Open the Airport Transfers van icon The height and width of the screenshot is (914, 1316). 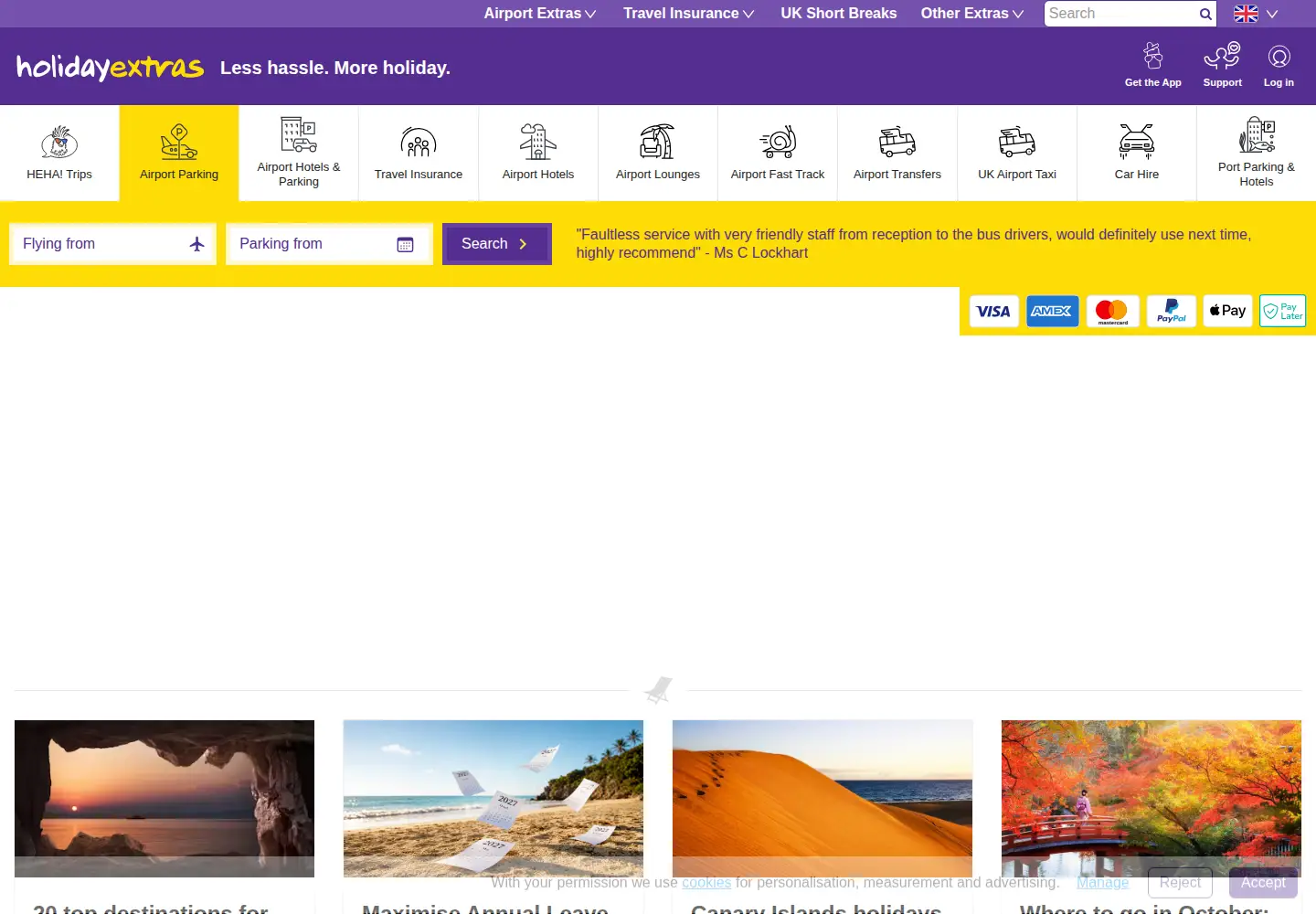click(x=897, y=142)
